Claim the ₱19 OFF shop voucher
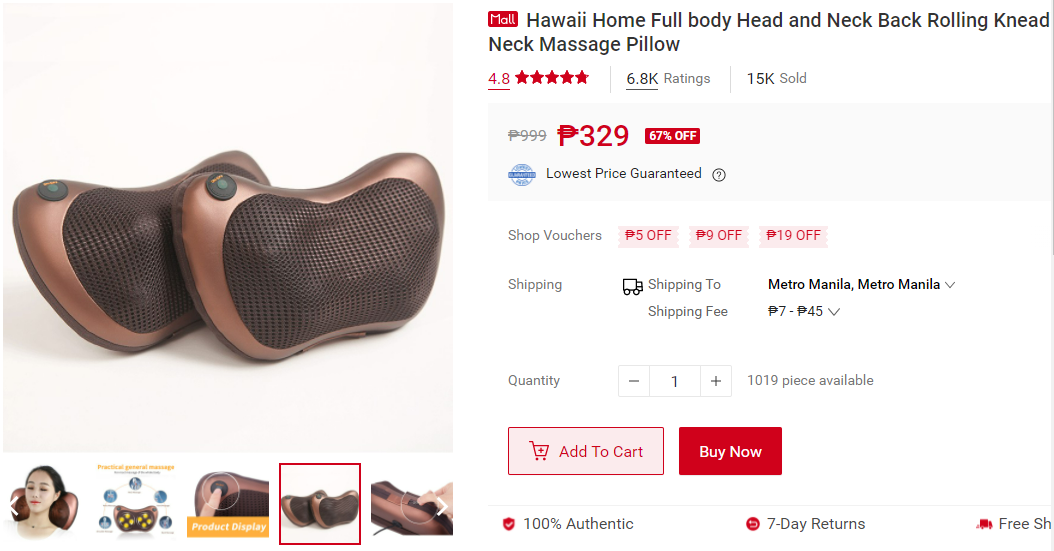Viewport: 1054px width, 551px height. tap(793, 235)
